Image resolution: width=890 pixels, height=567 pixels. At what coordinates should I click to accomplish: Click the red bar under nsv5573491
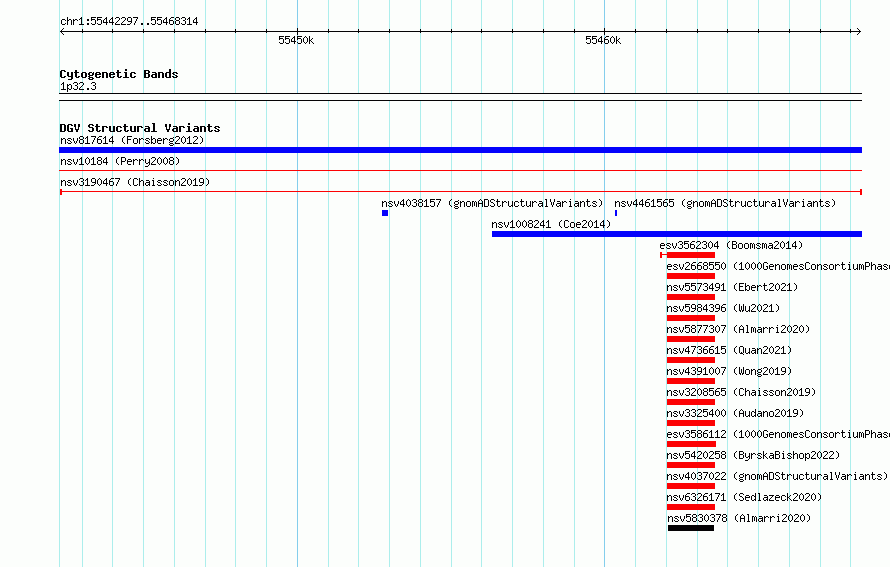(691, 297)
